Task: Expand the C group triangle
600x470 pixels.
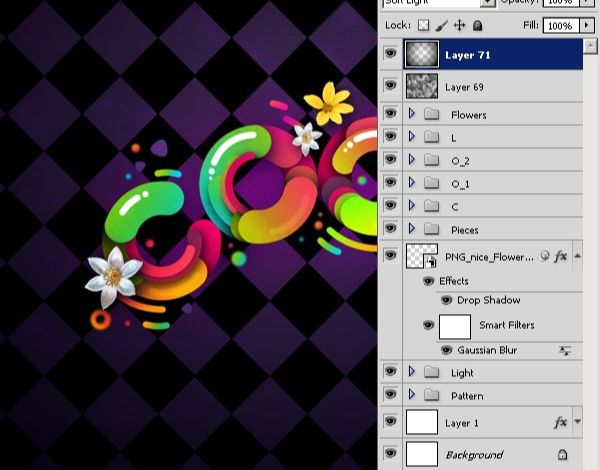Action: point(412,205)
